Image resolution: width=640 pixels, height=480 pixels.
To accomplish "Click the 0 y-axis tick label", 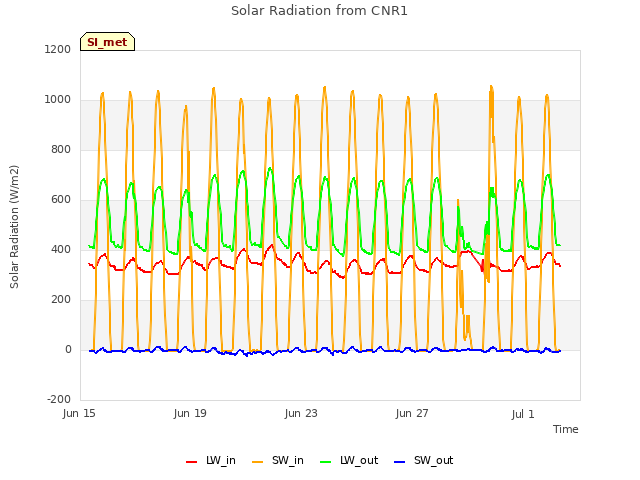I will (x=68, y=349).
